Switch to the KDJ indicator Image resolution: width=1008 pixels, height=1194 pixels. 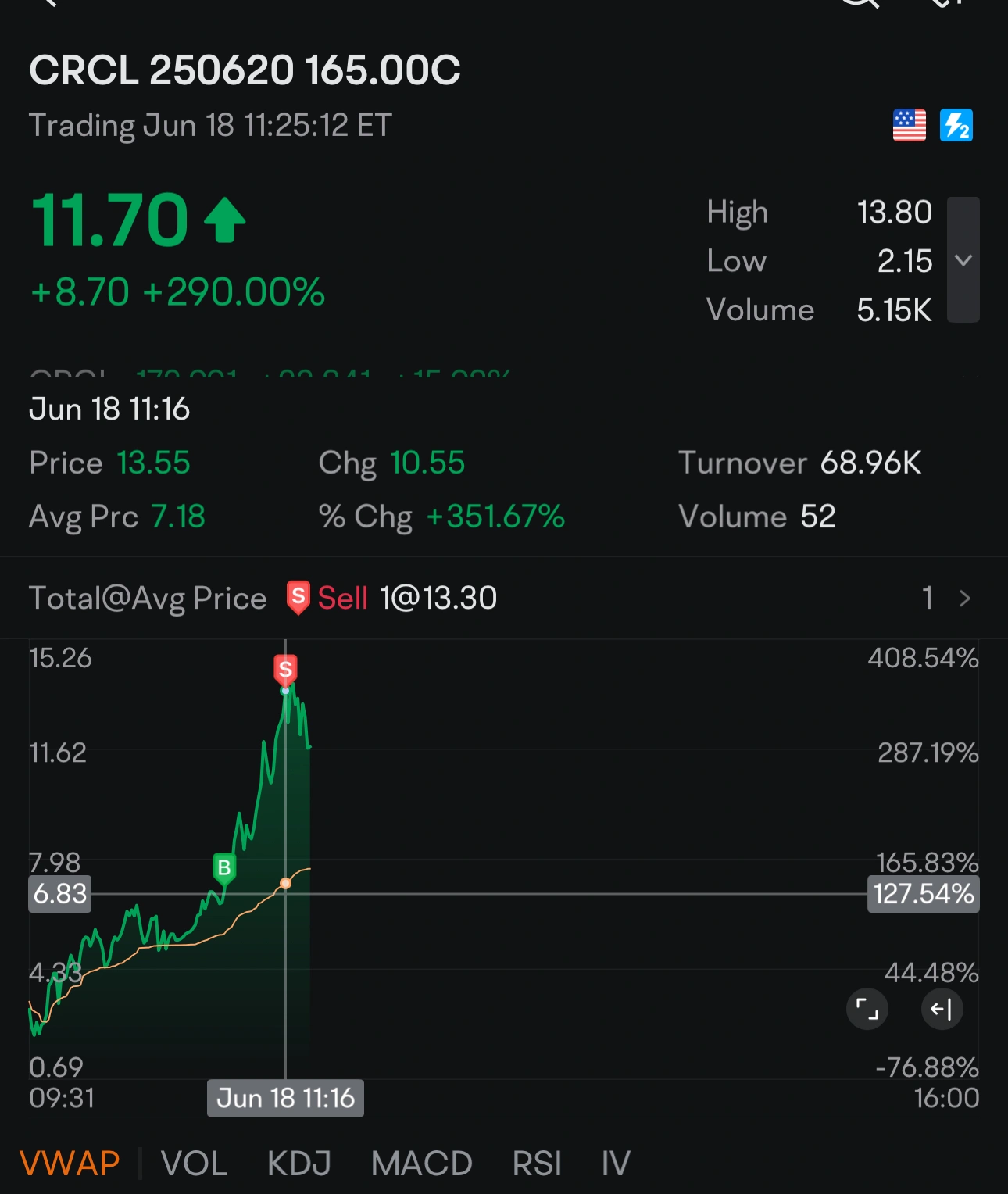(299, 1164)
